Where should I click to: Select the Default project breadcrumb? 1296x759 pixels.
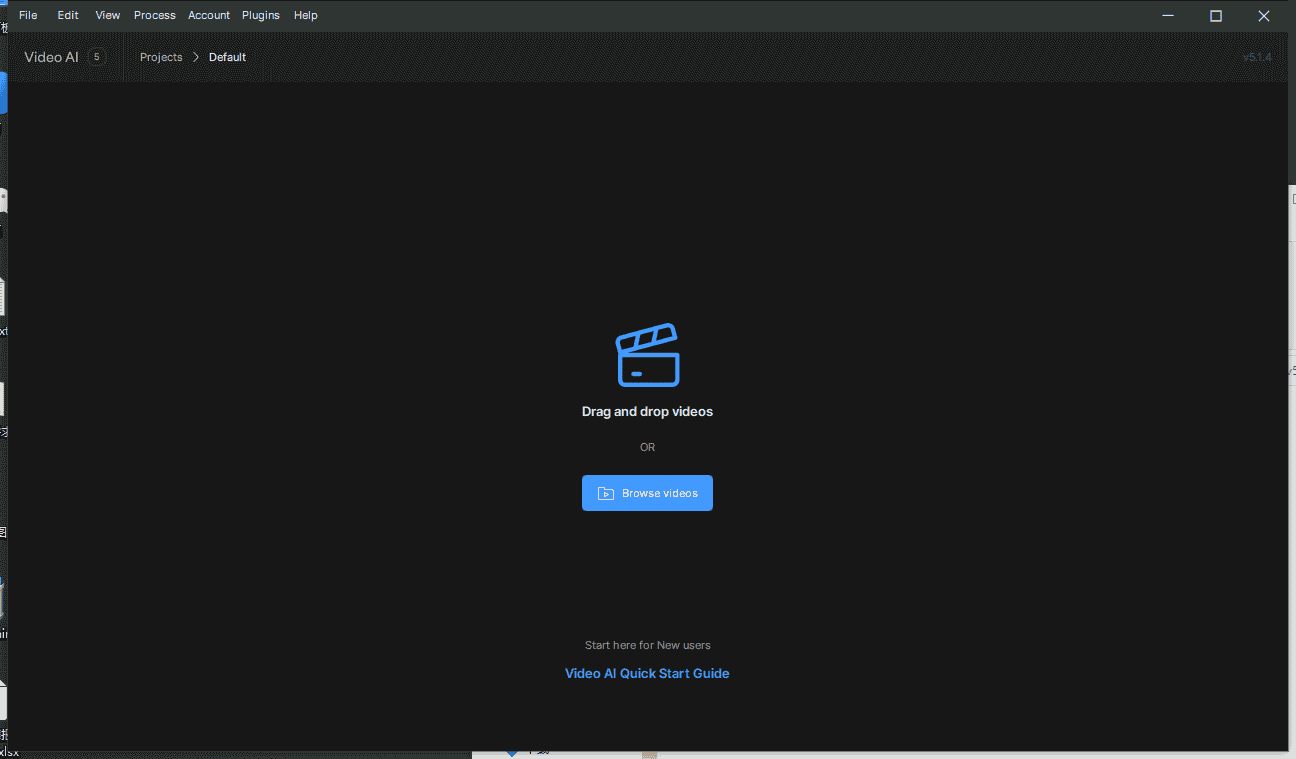click(227, 57)
